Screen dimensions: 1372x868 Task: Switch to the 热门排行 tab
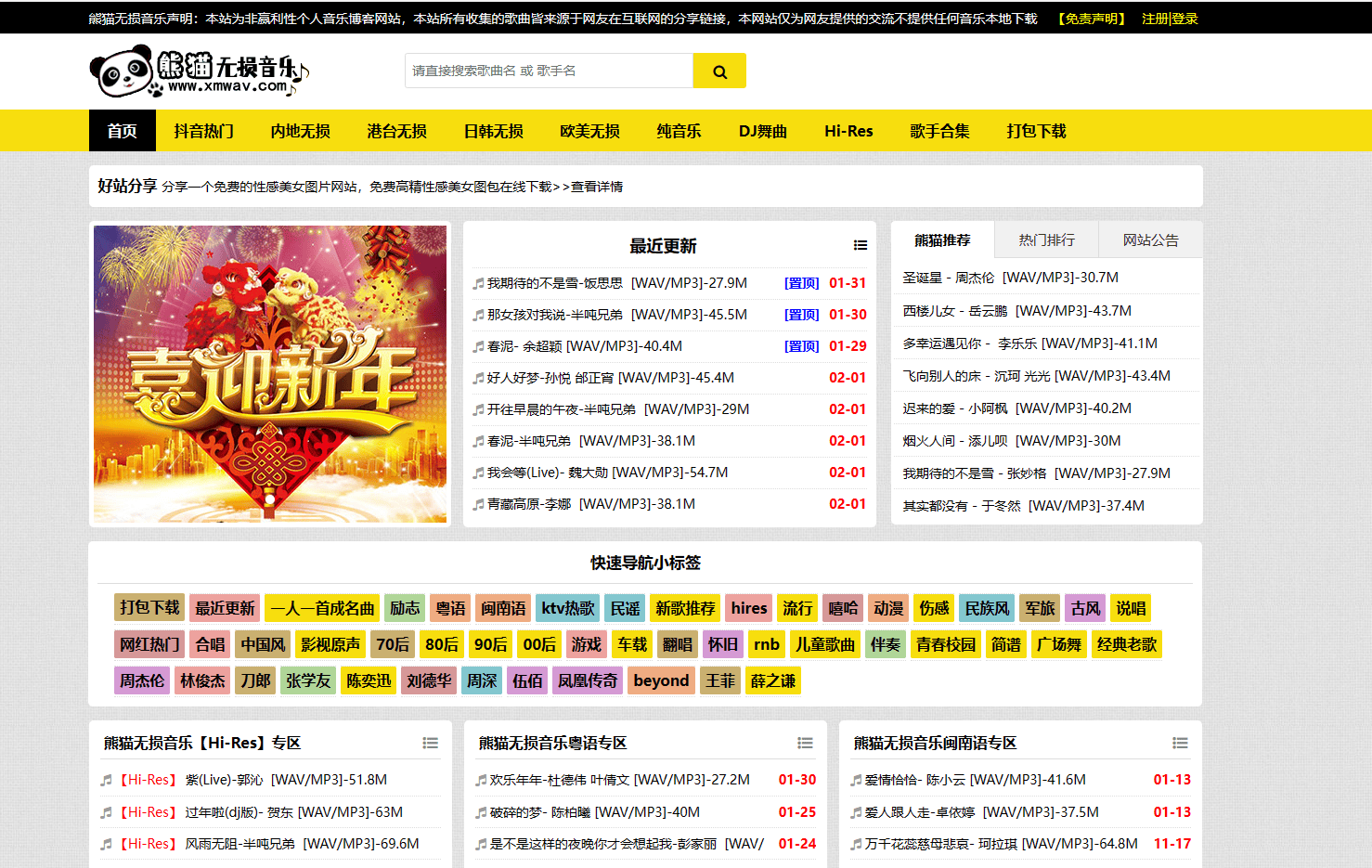tap(1046, 240)
